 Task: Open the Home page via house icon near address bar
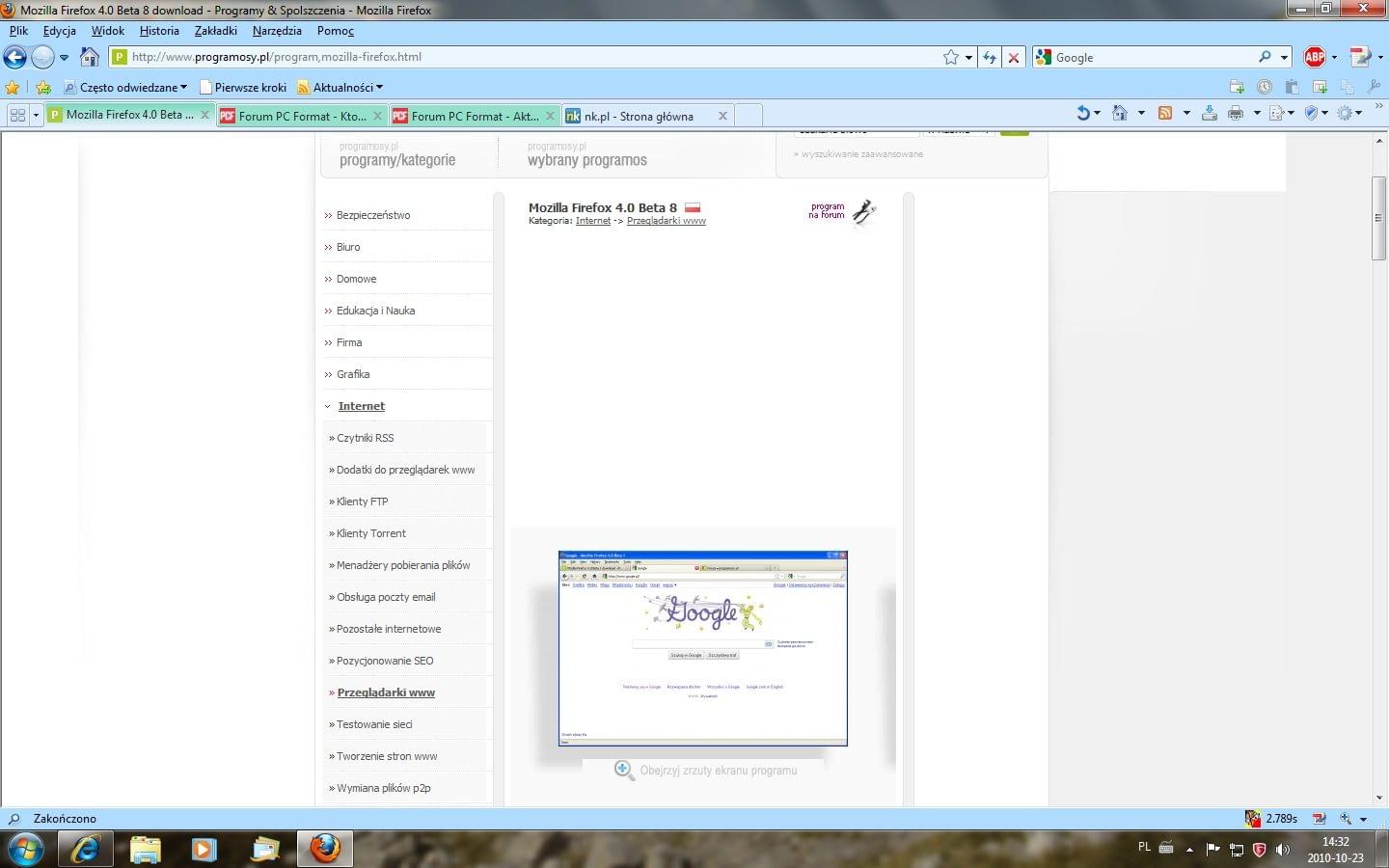pyautogui.click(x=89, y=57)
